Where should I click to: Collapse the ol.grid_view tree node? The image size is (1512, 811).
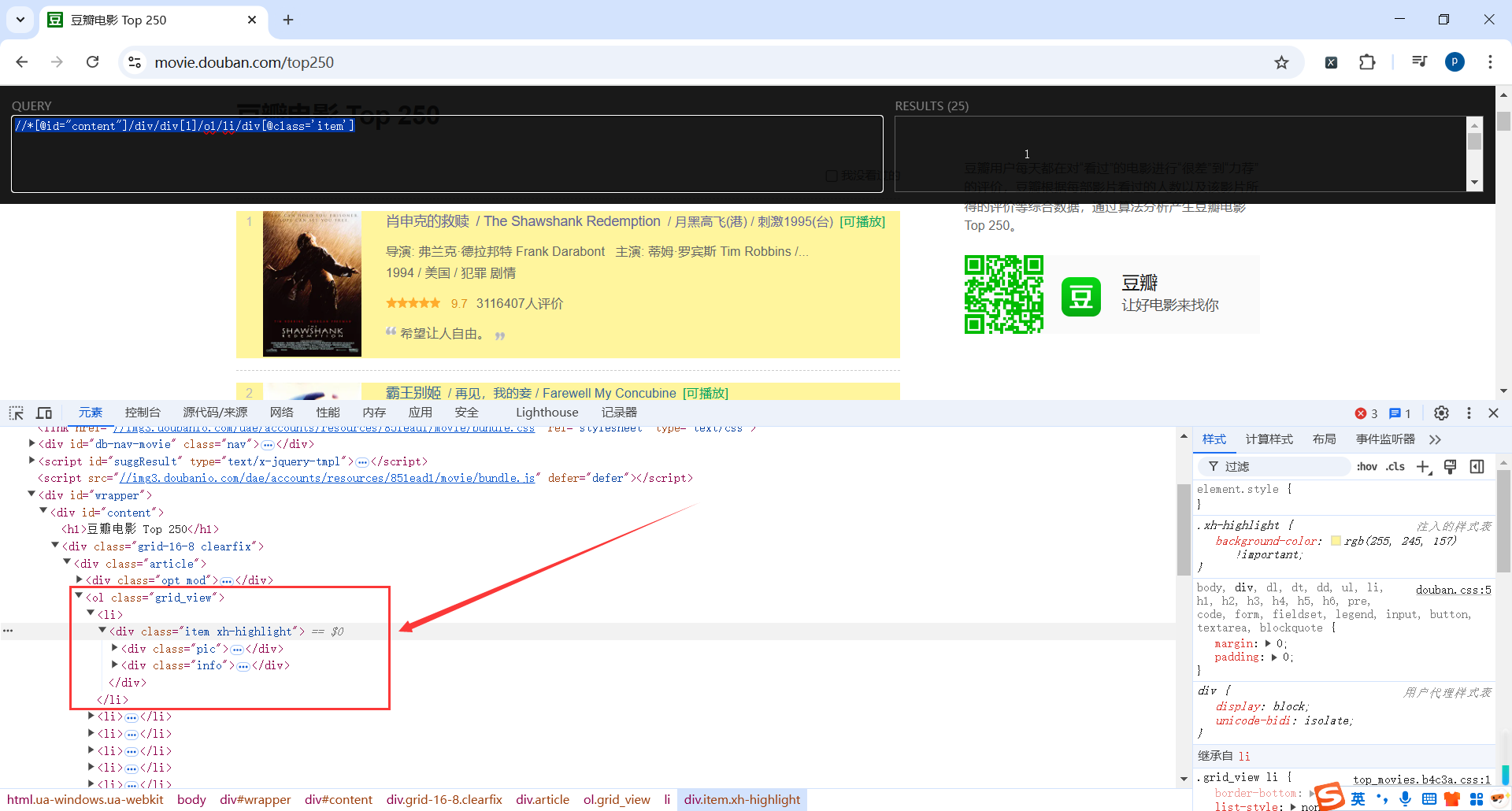(79, 597)
